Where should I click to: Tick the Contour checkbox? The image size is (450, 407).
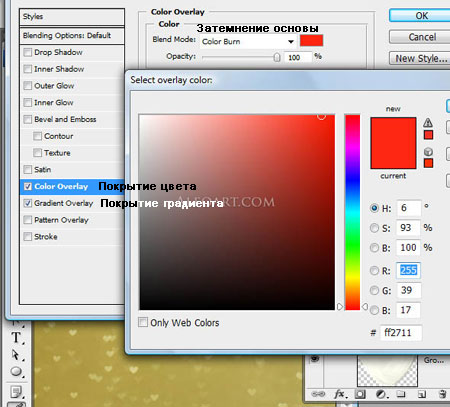click(x=37, y=136)
